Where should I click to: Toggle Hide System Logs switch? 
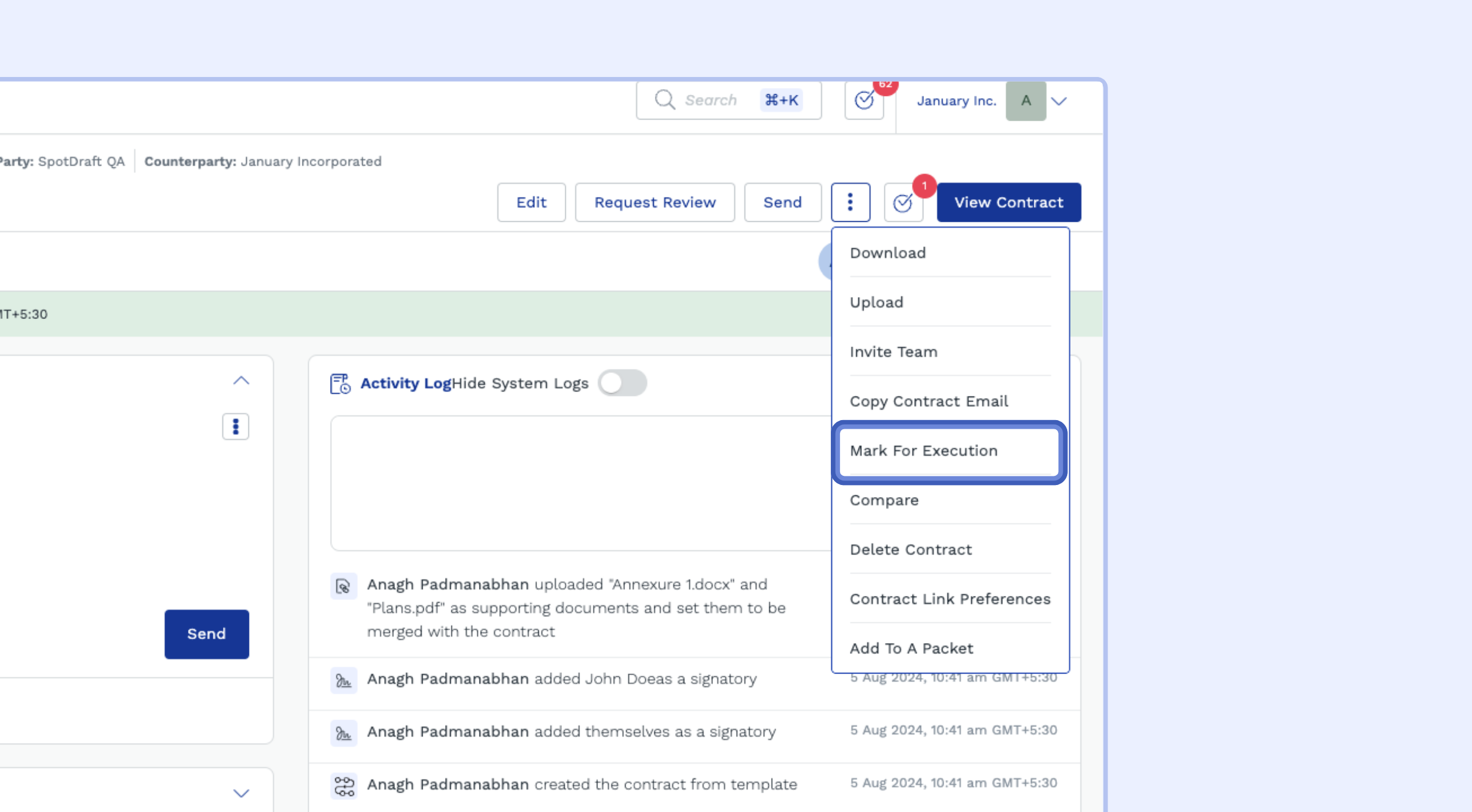(622, 383)
